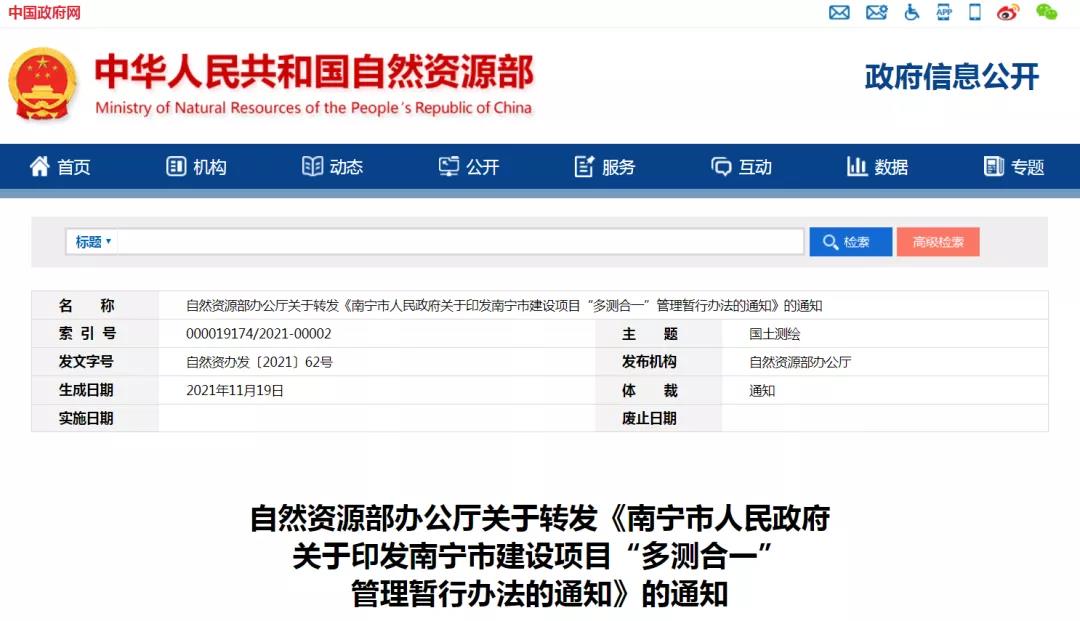Click the 互动 interaction speech-bubble icon
This screenshot has width=1080, height=621.
tap(719, 167)
